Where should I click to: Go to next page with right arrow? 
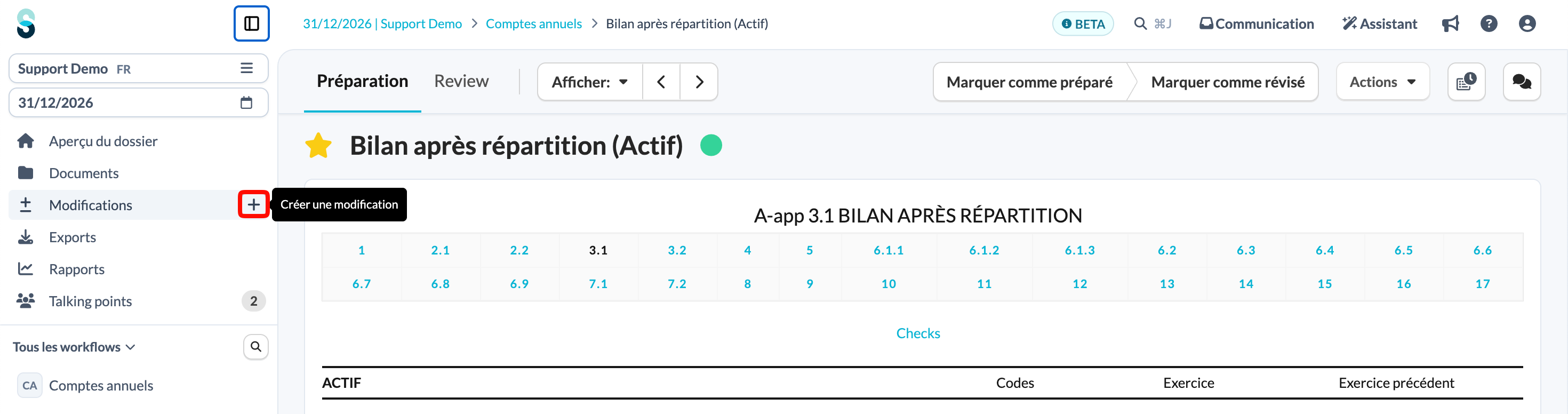pyautogui.click(x=699, y=82)
